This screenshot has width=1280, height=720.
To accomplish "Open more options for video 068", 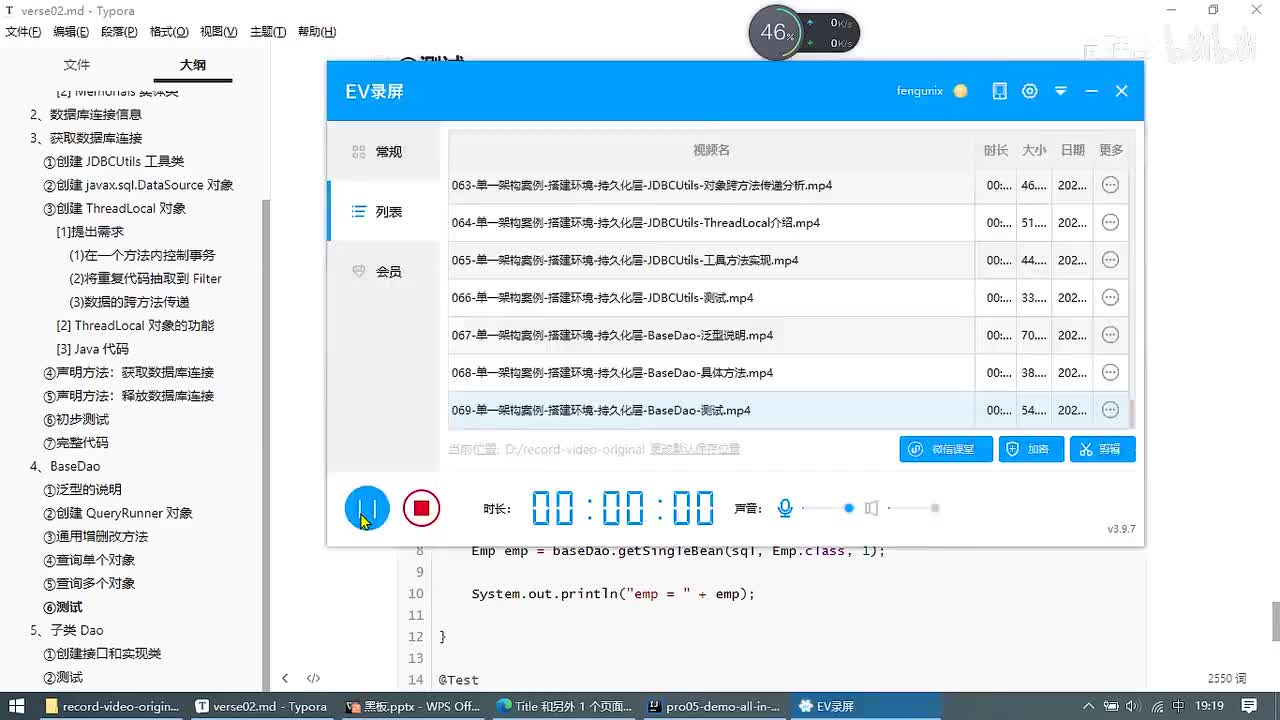I will point(1110,372).
